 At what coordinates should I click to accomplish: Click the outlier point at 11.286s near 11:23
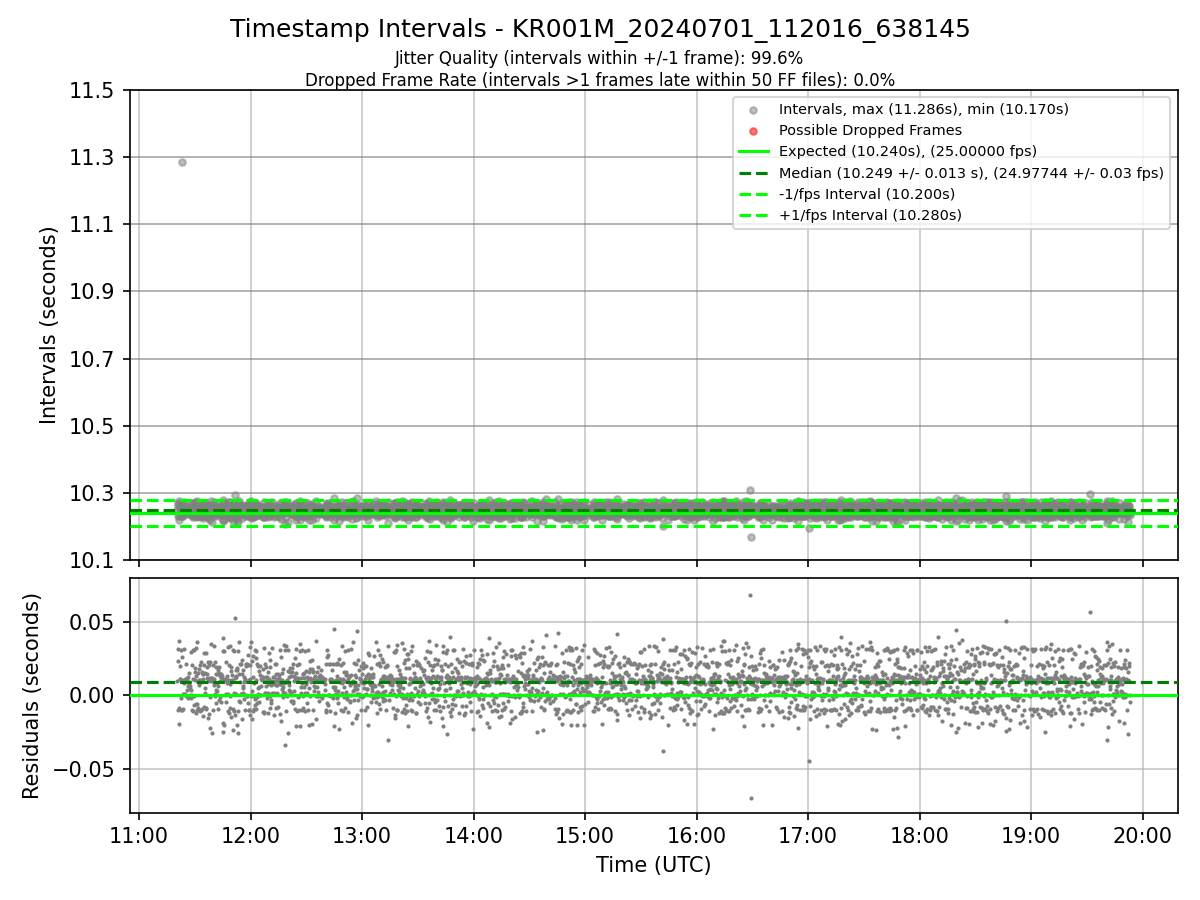coord(182,162)
